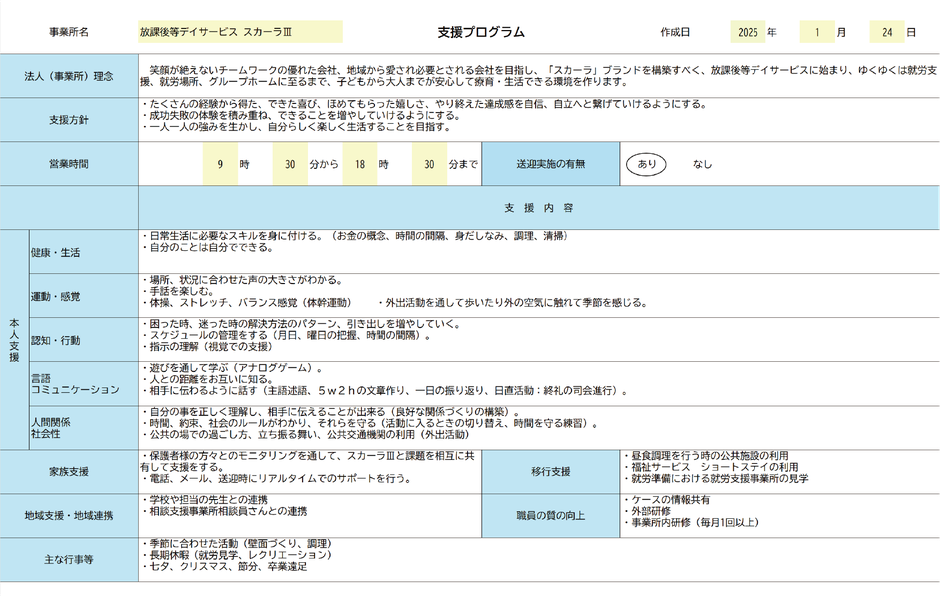Click the 事業所名 field showing 放課後等デイサービス スカーラⅢ
Viewport: 940px width, 596px height.
coord(240,32)
